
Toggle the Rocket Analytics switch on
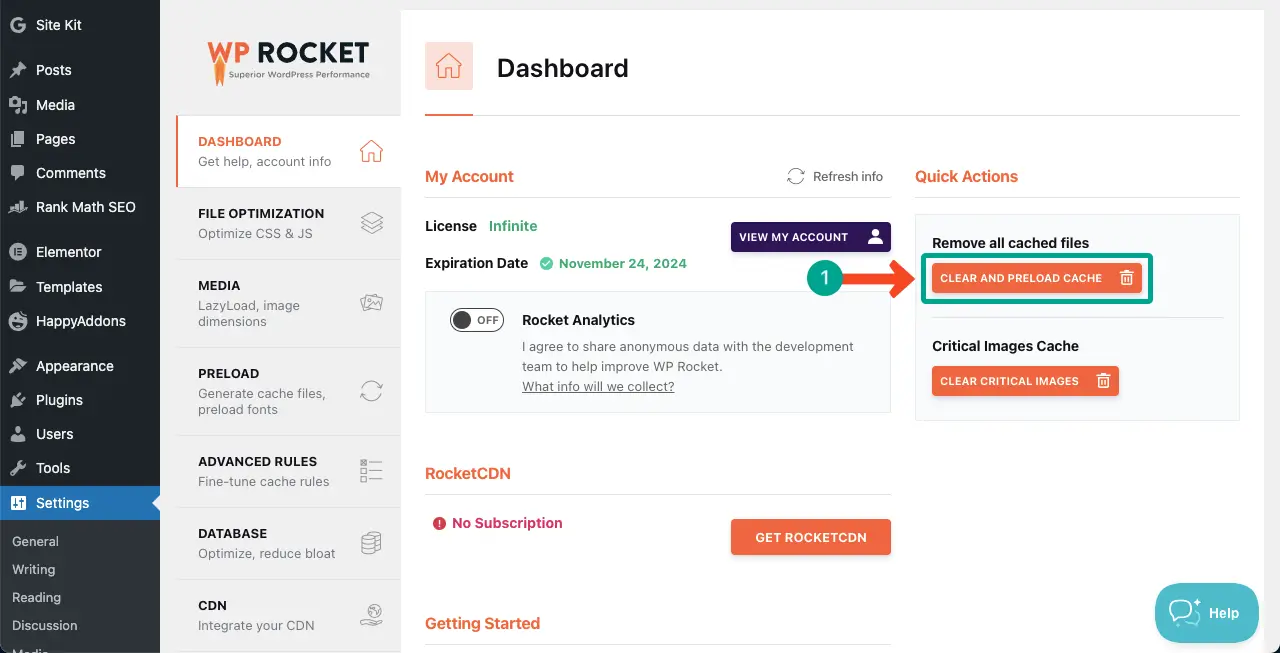click(476, 320)
